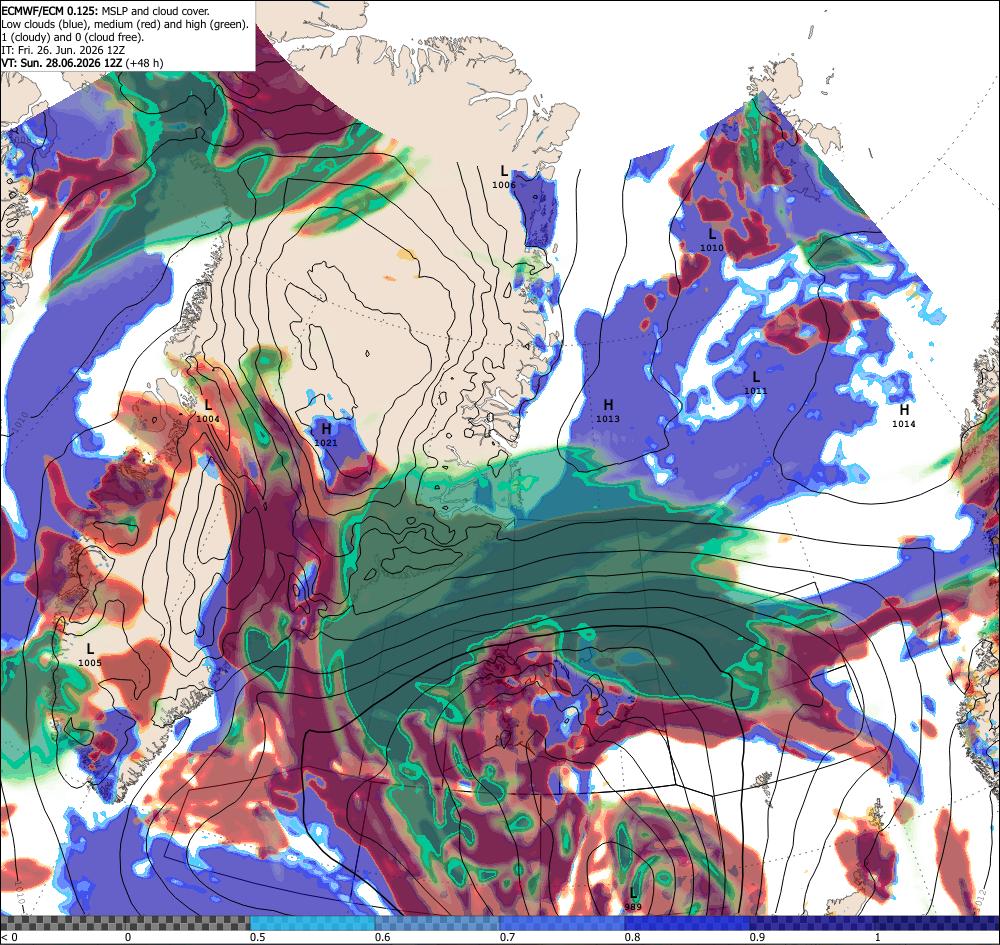Viewport: 1000px width, 945px height.
Task: Select the 0.8 dark blue legend segment
Action: (688, 923)
